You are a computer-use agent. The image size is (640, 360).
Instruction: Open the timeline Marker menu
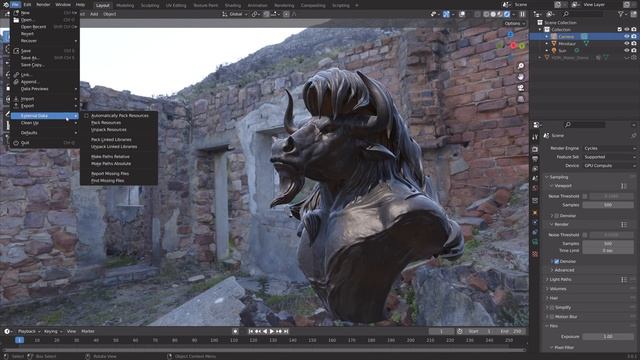coord(88,331)
